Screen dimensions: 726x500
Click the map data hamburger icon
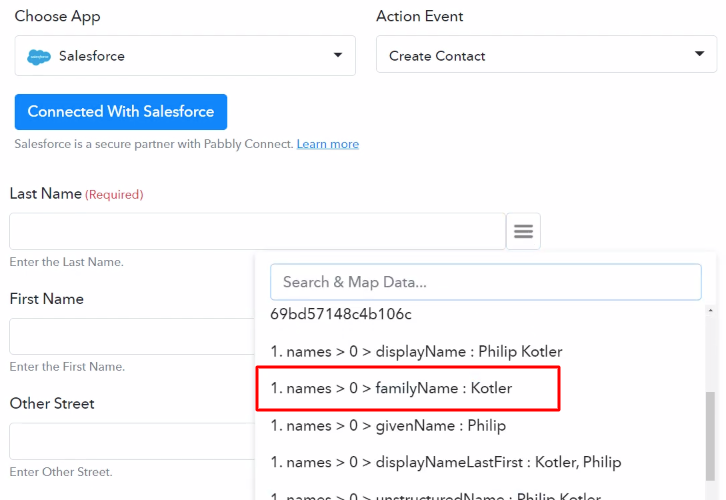(523, 231)
